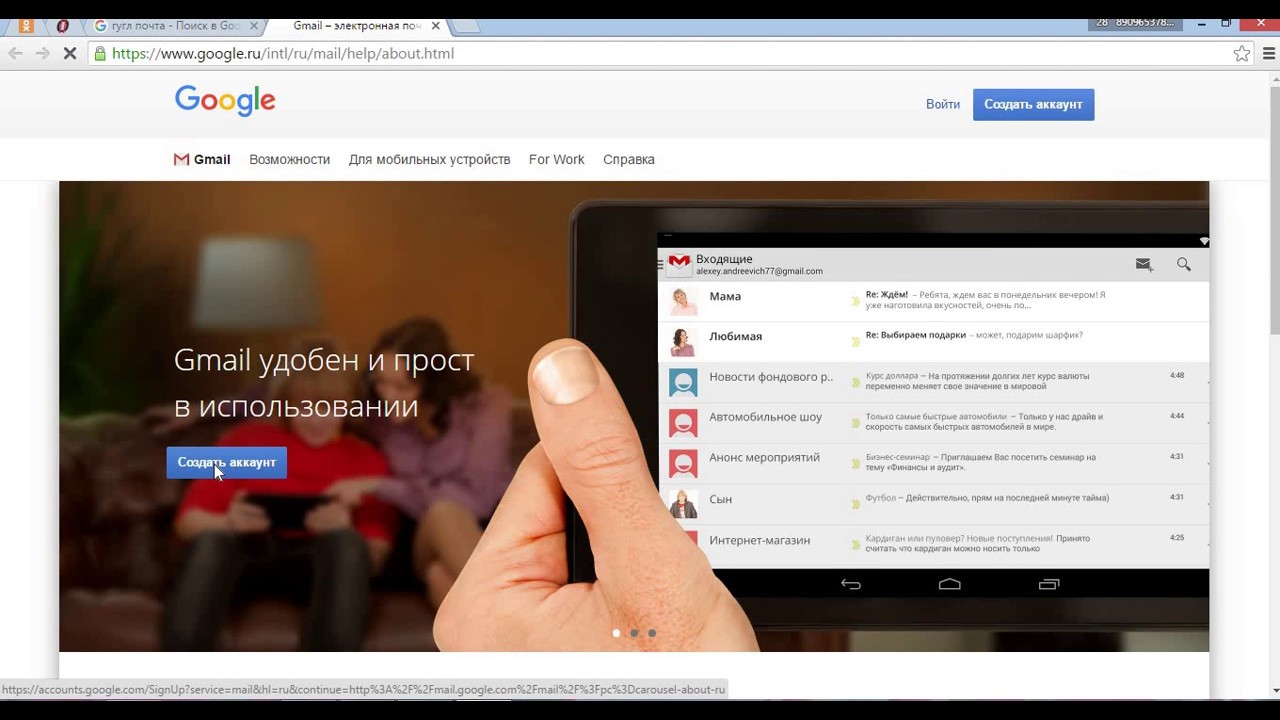Click the label marker on Сын's email
Image resolution: width=1280 pixels, height=720 pixels.
855,504
